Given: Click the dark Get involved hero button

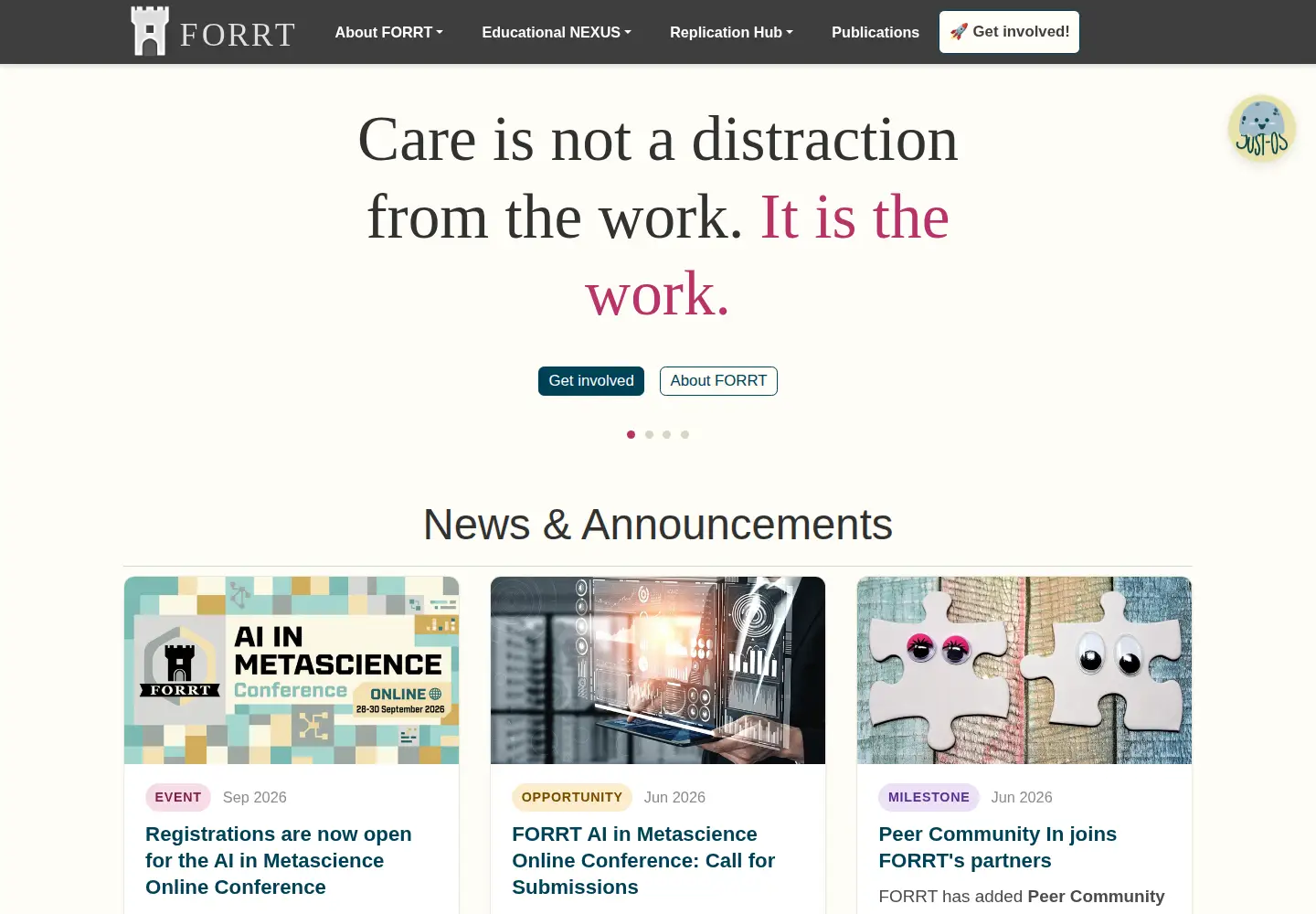Looking at the screenshot, I should 591,381.
